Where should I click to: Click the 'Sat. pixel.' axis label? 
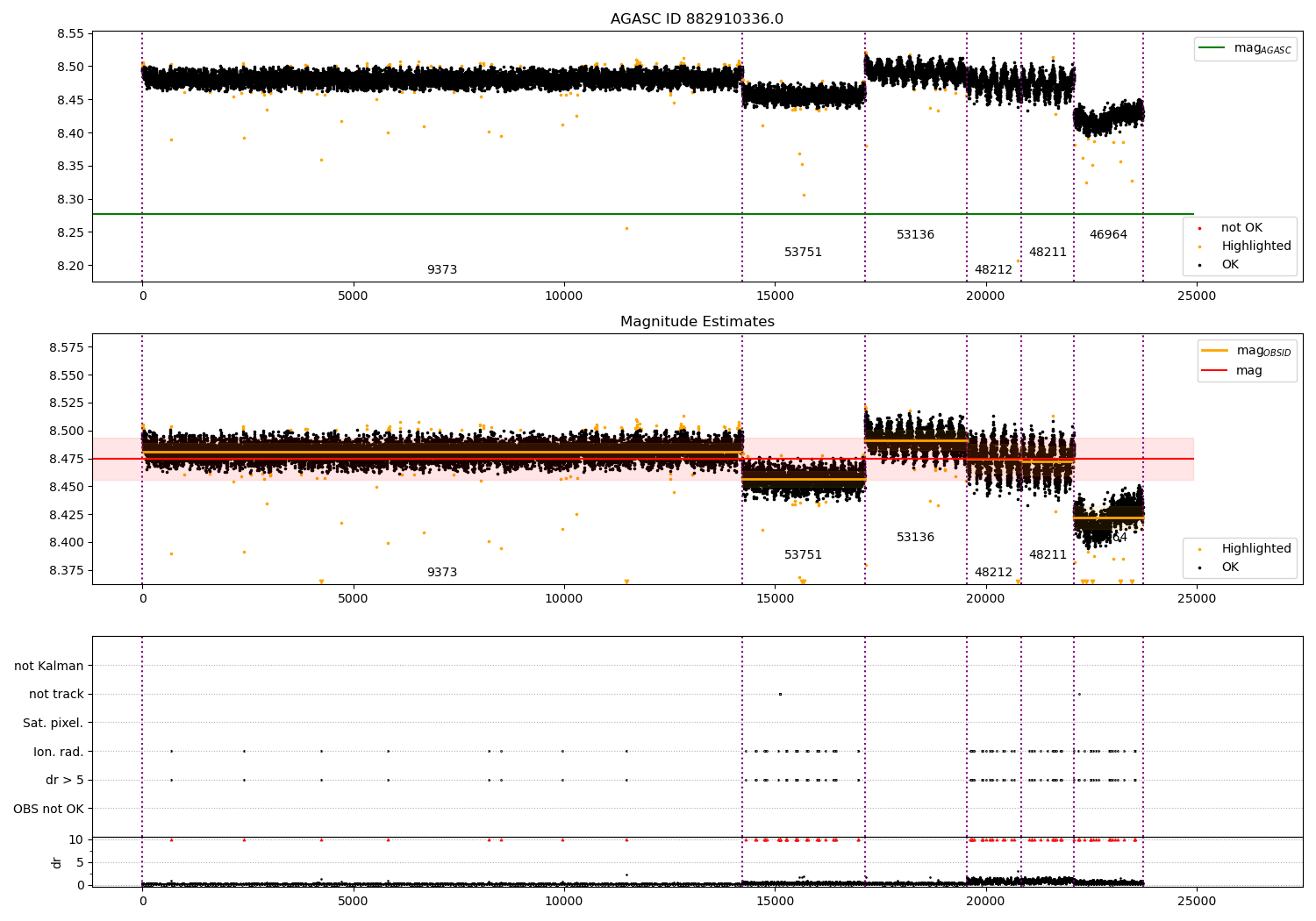pos(54,723)
